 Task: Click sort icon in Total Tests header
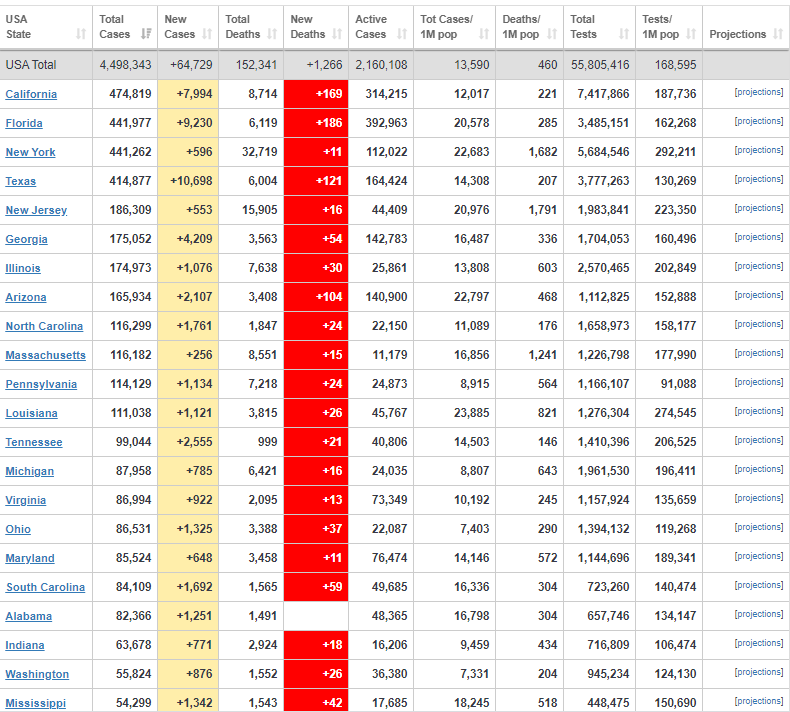click(624, 34)
